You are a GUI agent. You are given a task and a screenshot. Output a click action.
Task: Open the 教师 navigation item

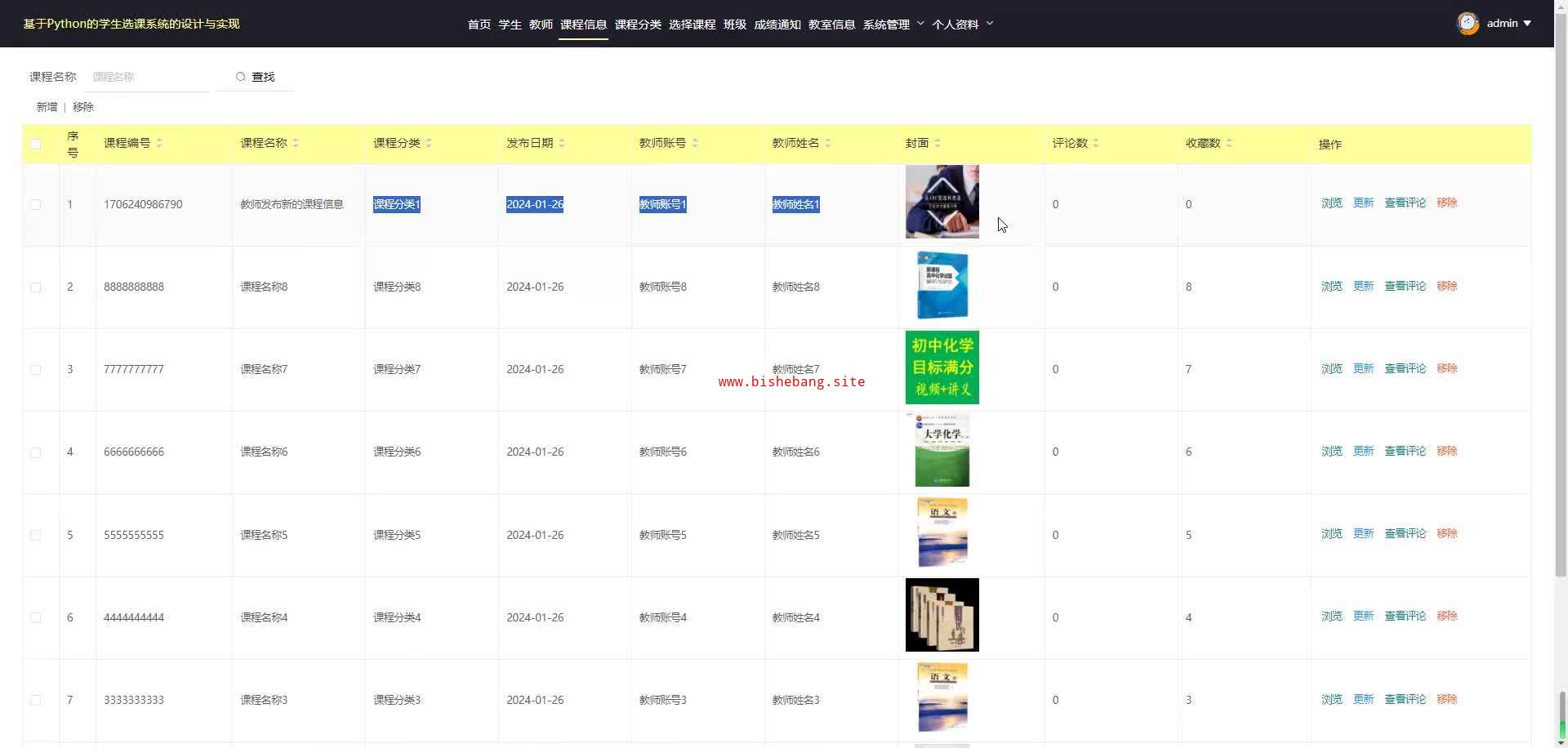541,24
